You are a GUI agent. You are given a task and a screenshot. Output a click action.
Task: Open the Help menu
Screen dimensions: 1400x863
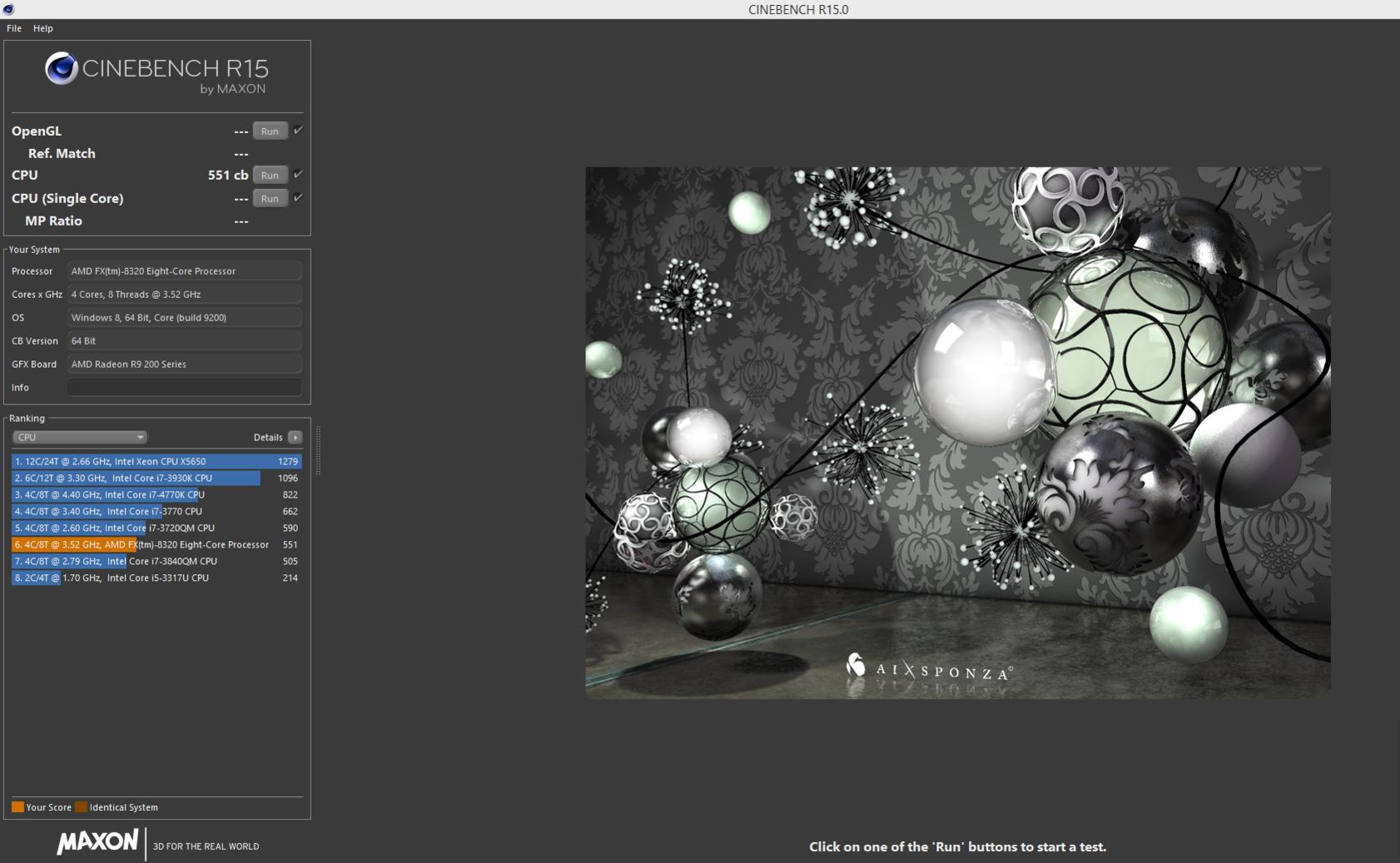pyautogui.click(x=43, y=28)
